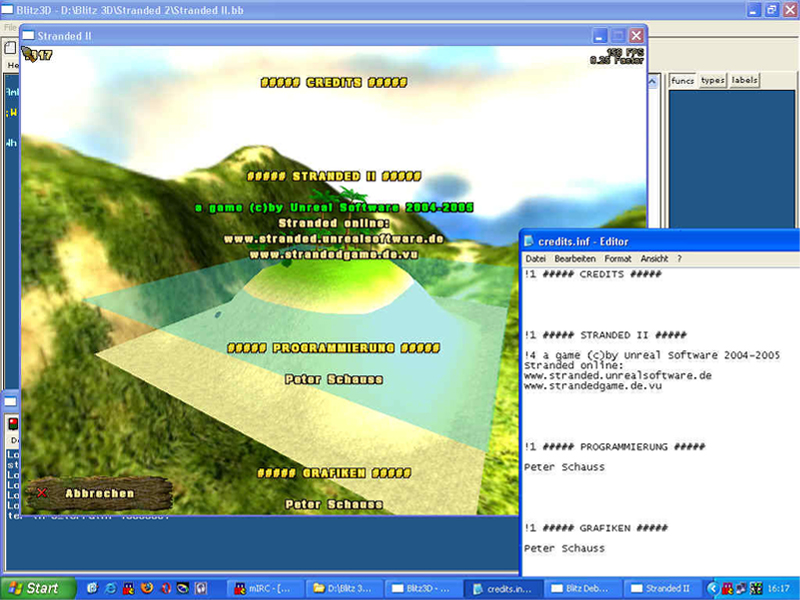Viewport: 800px width, 600px height.
Task: Open the Datei menu in Editor
Action: click(535, 258)
